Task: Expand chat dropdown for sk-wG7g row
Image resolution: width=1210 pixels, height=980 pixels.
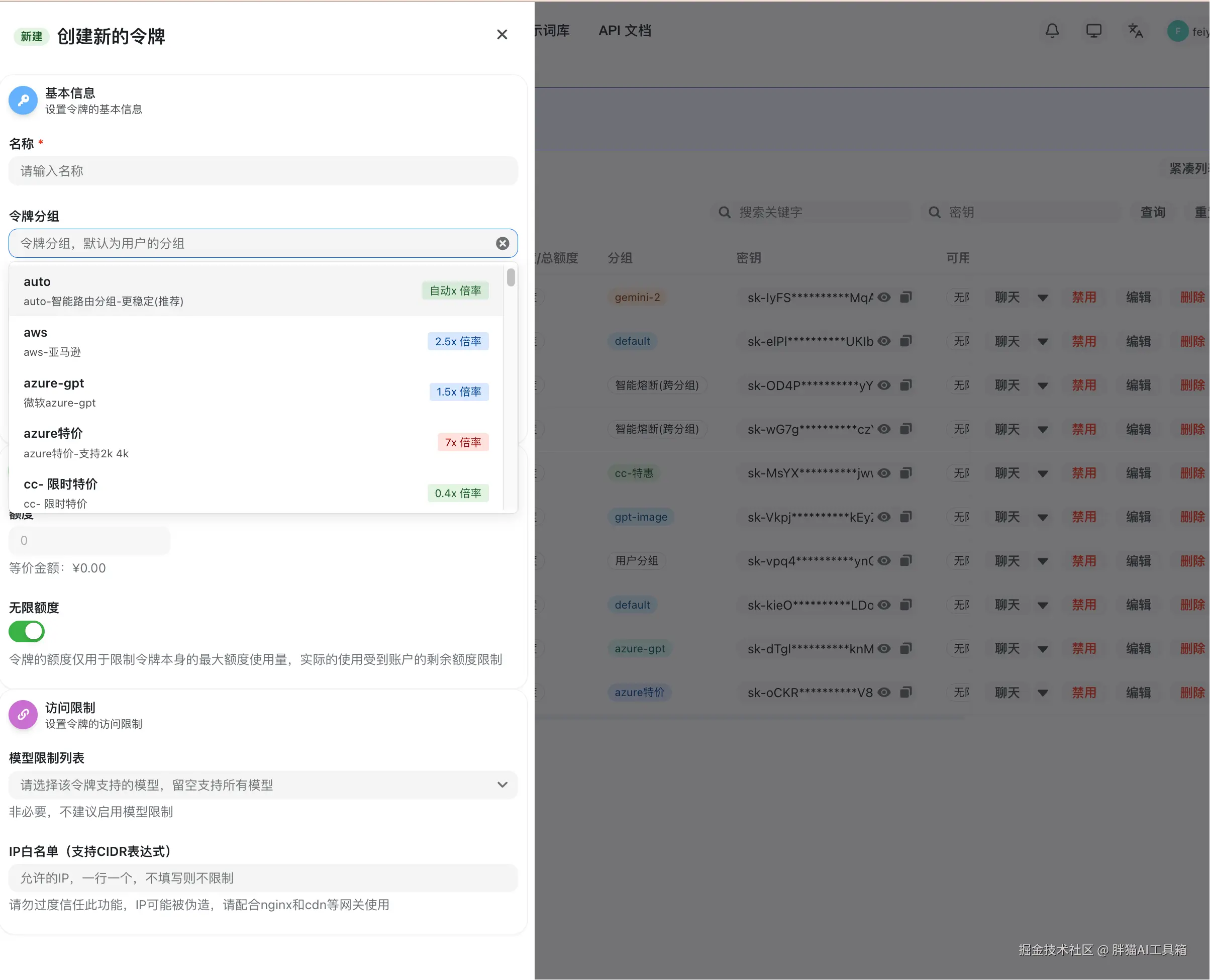Action: [1043, 430]
